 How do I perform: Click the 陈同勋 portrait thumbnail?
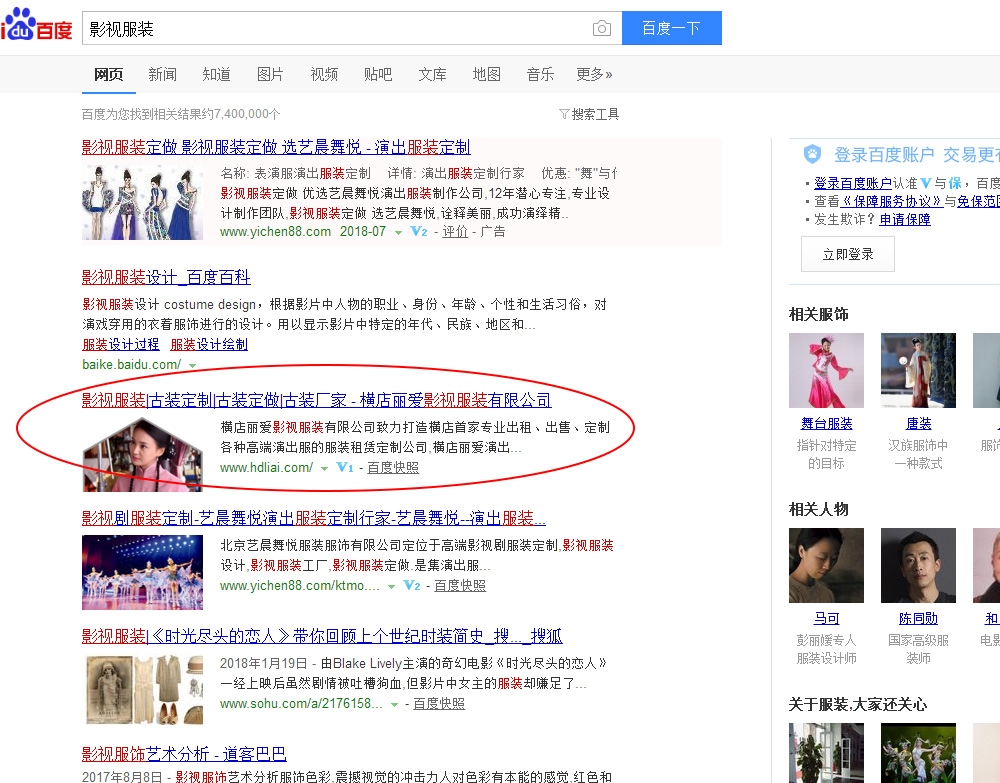pos(918,566)
